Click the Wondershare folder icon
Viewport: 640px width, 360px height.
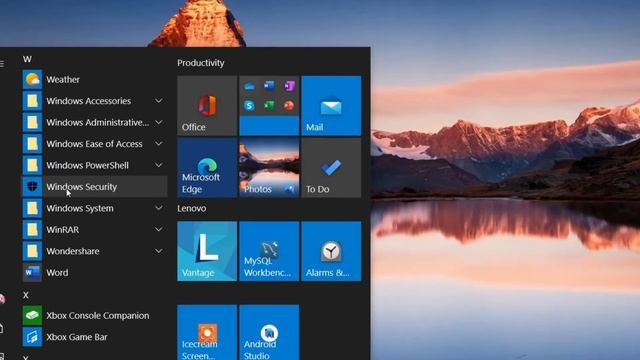click(32, 251)
